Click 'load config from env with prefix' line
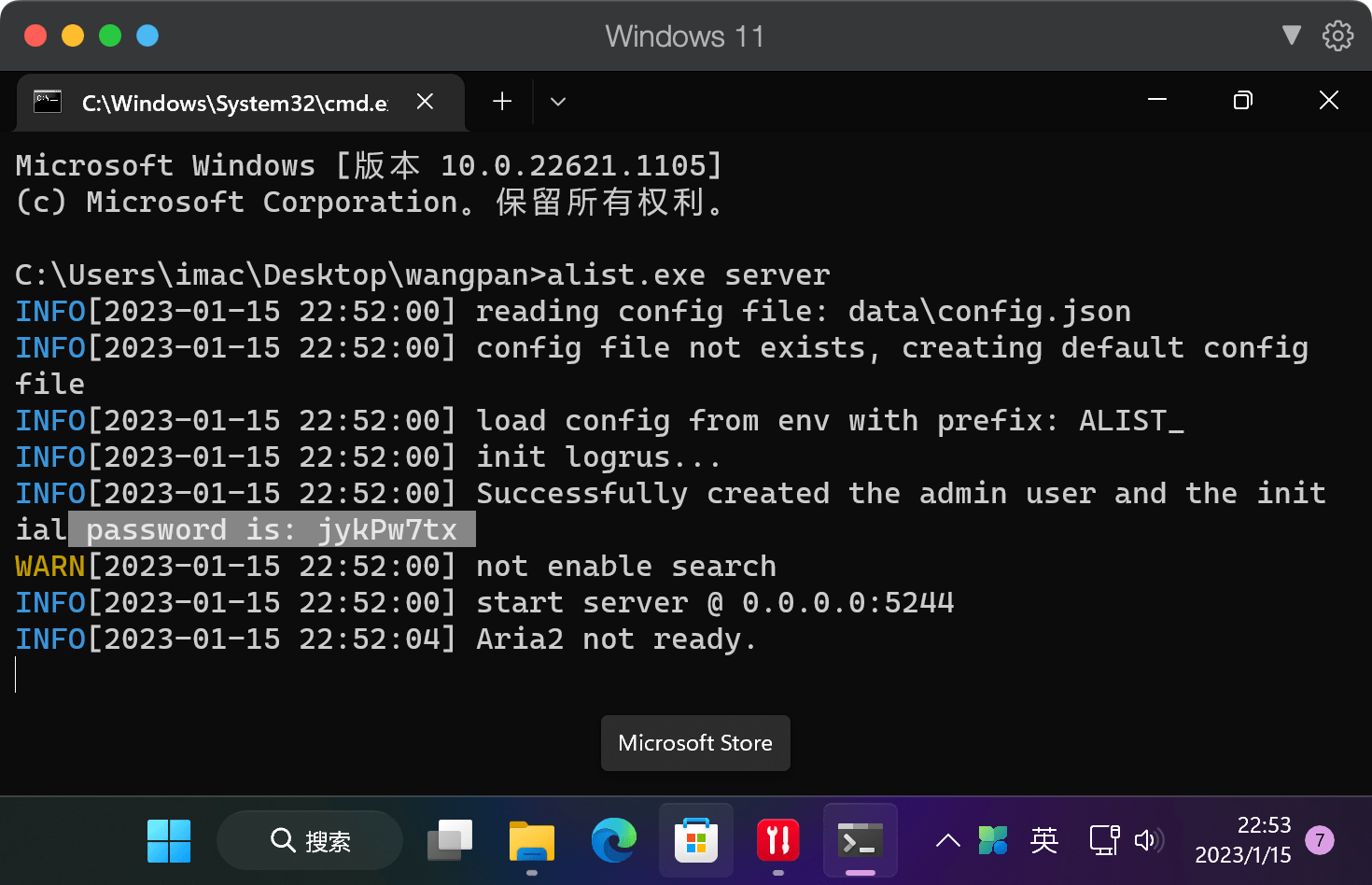The image size is (1372, 885). (x=599, y=420)
